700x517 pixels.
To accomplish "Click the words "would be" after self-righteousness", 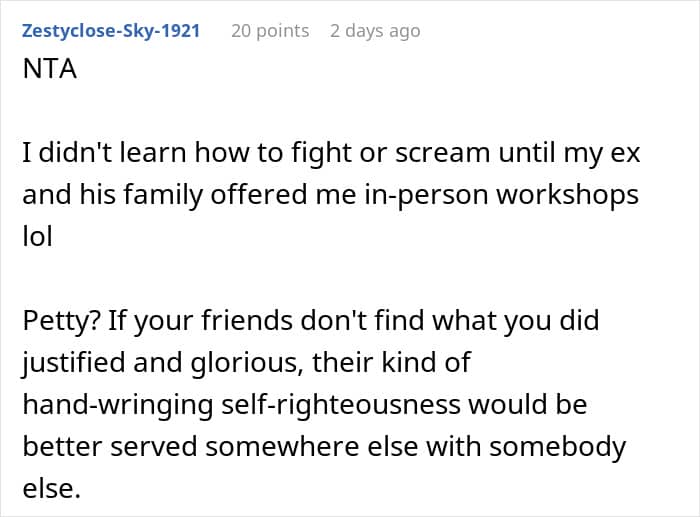I will click(x=528, y=404).
